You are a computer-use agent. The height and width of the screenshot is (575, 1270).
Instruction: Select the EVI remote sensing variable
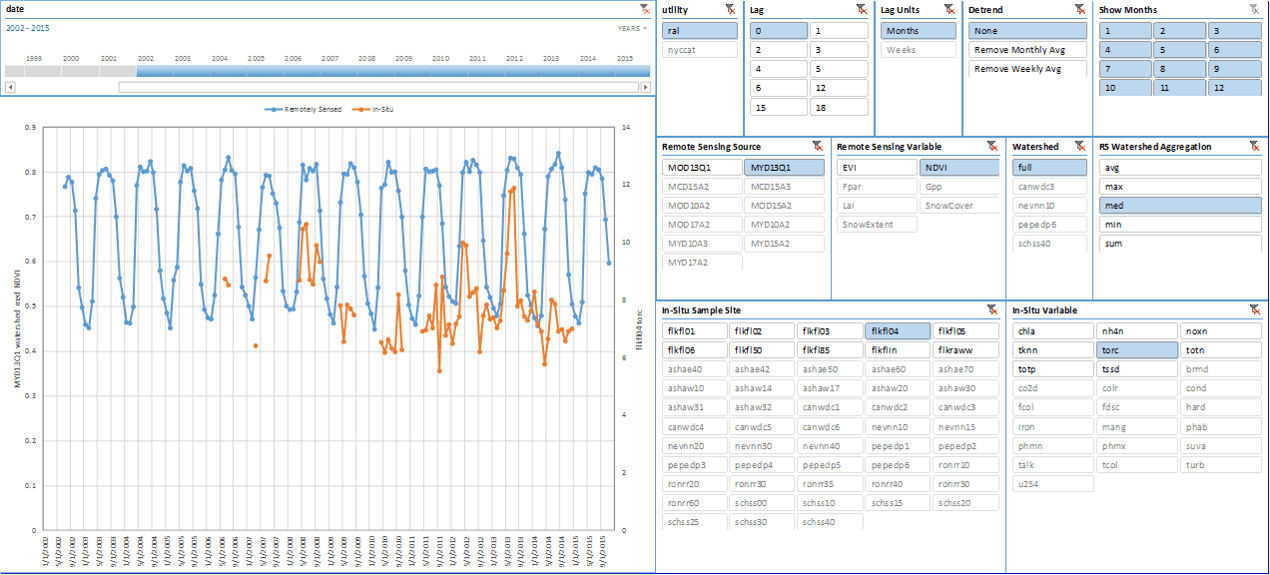tap(875, 168)
